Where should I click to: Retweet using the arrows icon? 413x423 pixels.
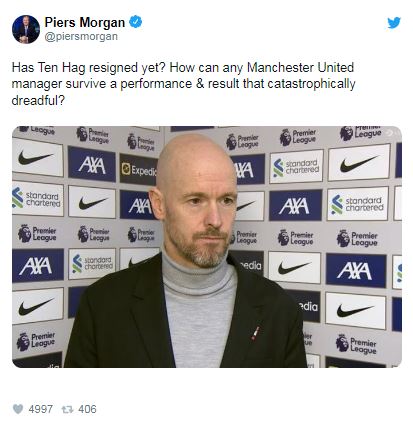[67, 409]
